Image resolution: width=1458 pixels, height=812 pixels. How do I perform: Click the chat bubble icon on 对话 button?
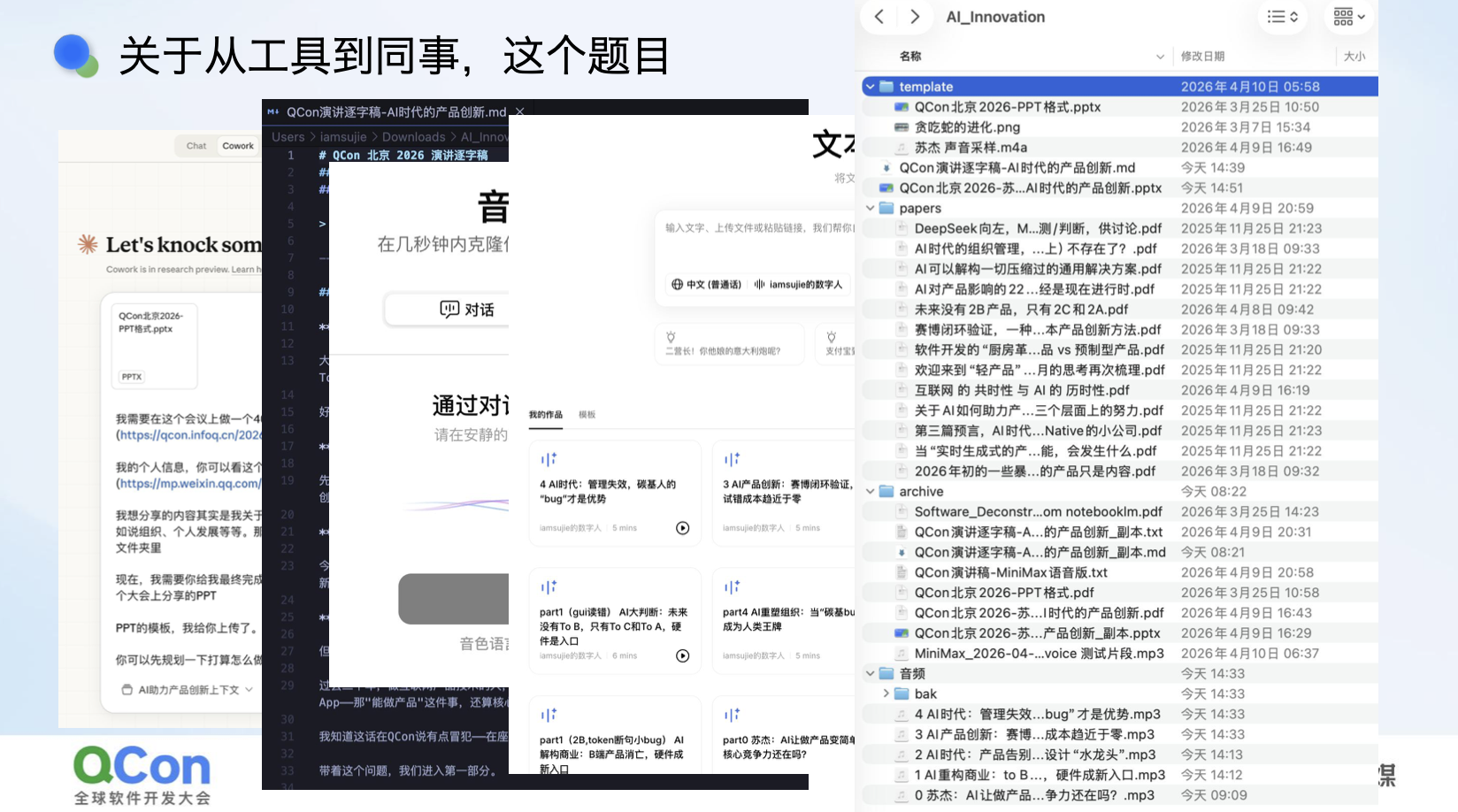pos(449,309)
